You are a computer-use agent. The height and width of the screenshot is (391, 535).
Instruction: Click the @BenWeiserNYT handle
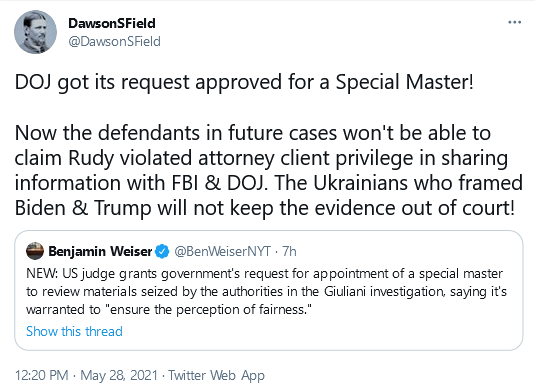click(222, 251)
